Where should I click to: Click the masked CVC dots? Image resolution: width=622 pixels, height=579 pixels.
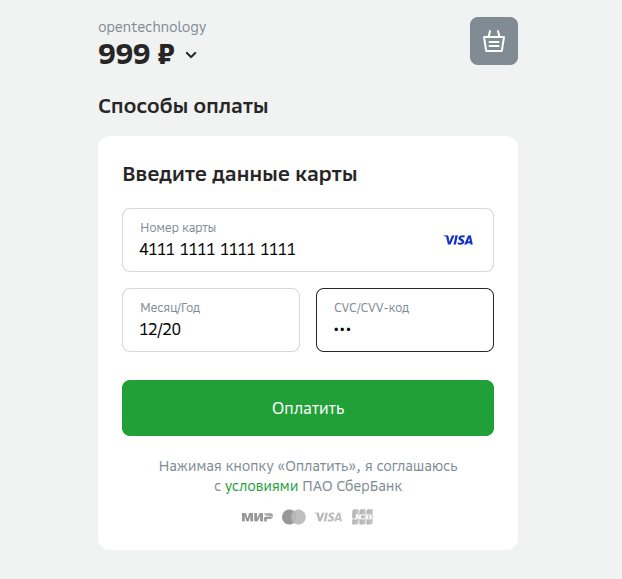coord(342,329)
